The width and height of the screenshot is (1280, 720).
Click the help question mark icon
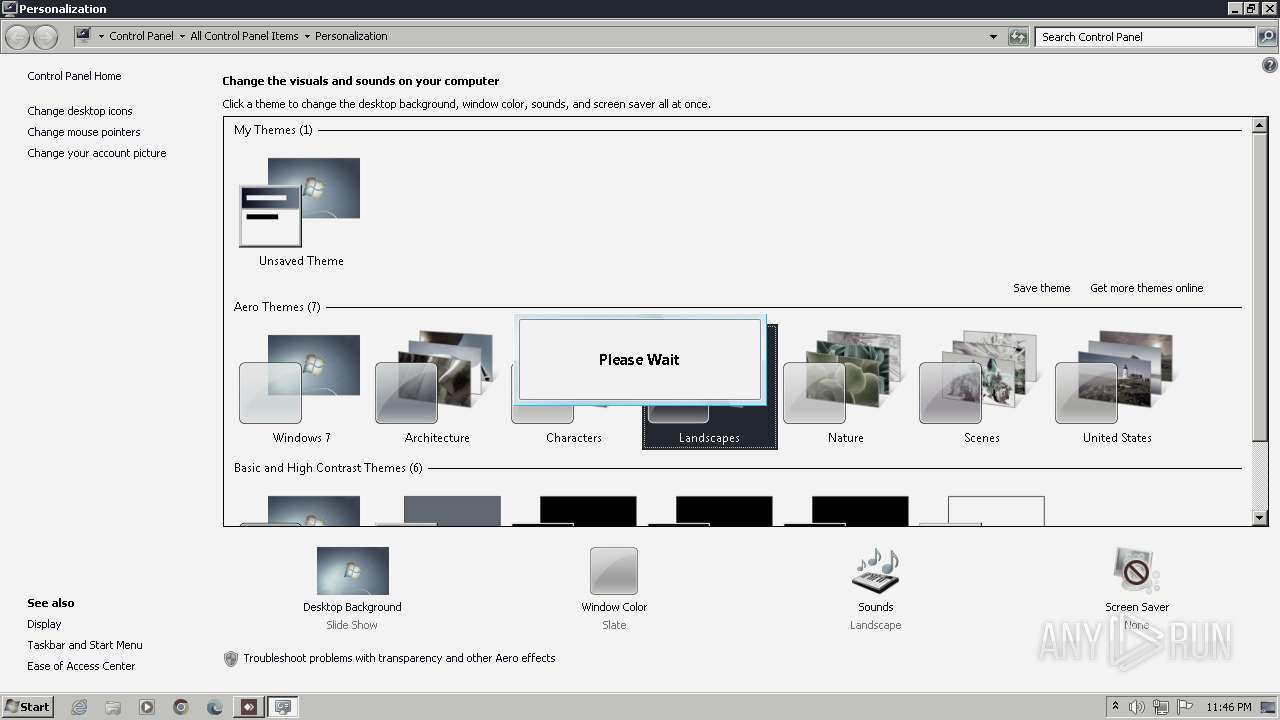1269,65
